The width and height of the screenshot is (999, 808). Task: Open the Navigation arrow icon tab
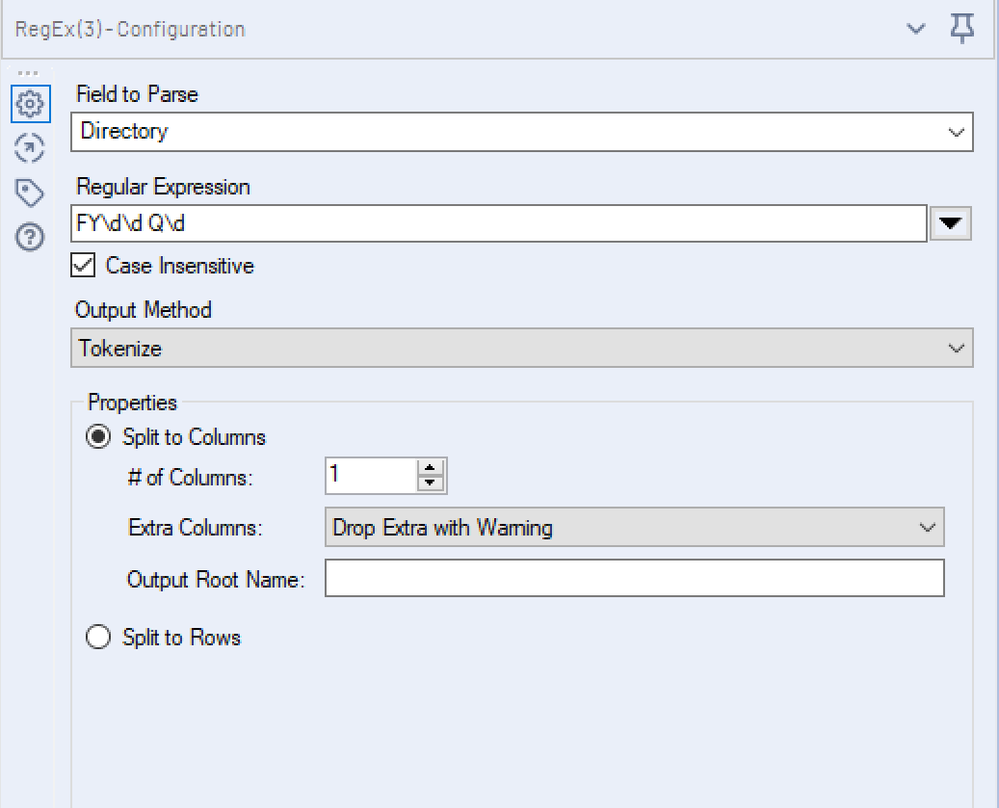(x=30, y=149)
